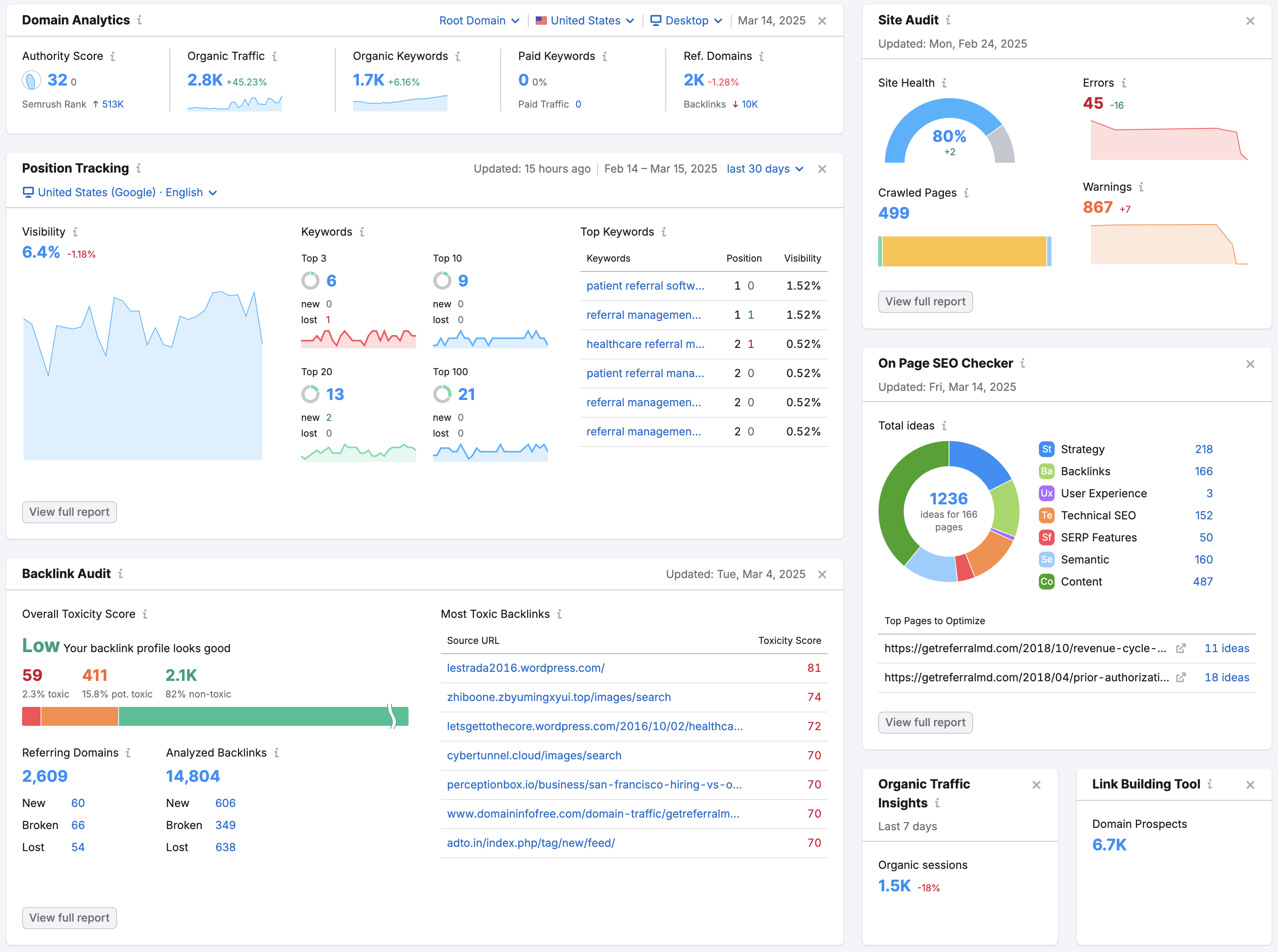1278x952 pixels.
Task: Click the 18 ideas link
Action: coord(1227,678)
